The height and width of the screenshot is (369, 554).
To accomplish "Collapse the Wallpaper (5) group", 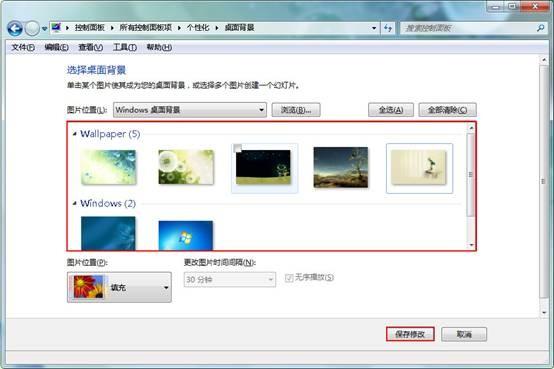I will [x=75, y=134].
